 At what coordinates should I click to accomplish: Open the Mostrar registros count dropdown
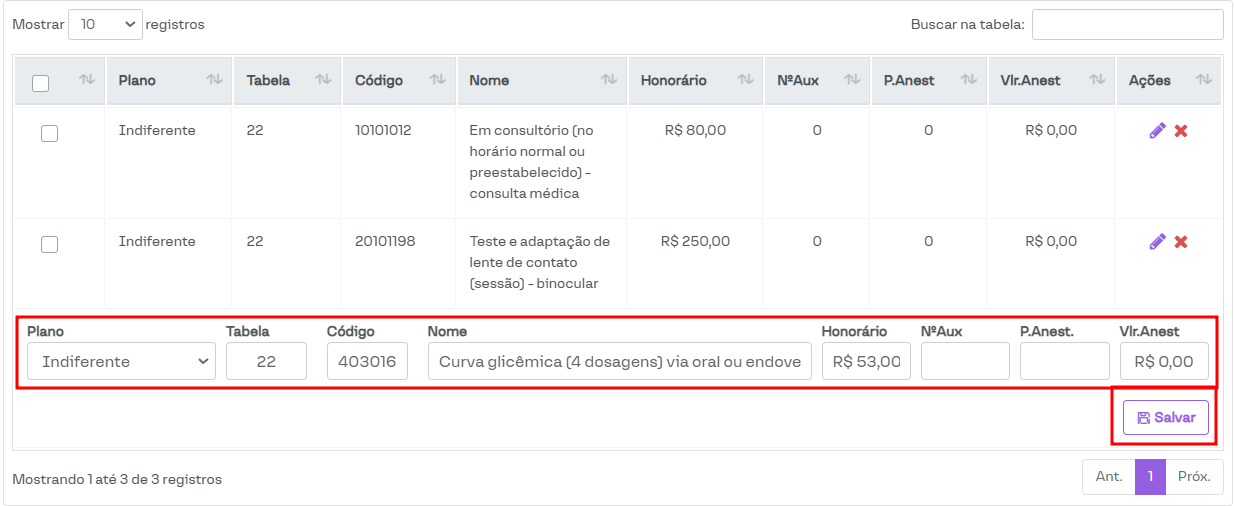105,24
